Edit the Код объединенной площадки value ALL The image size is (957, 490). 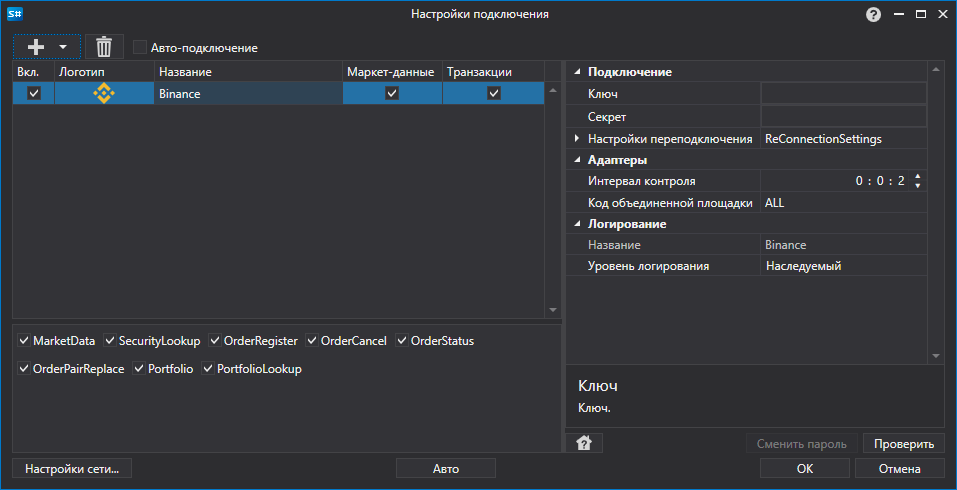click(x=843, y=203)
